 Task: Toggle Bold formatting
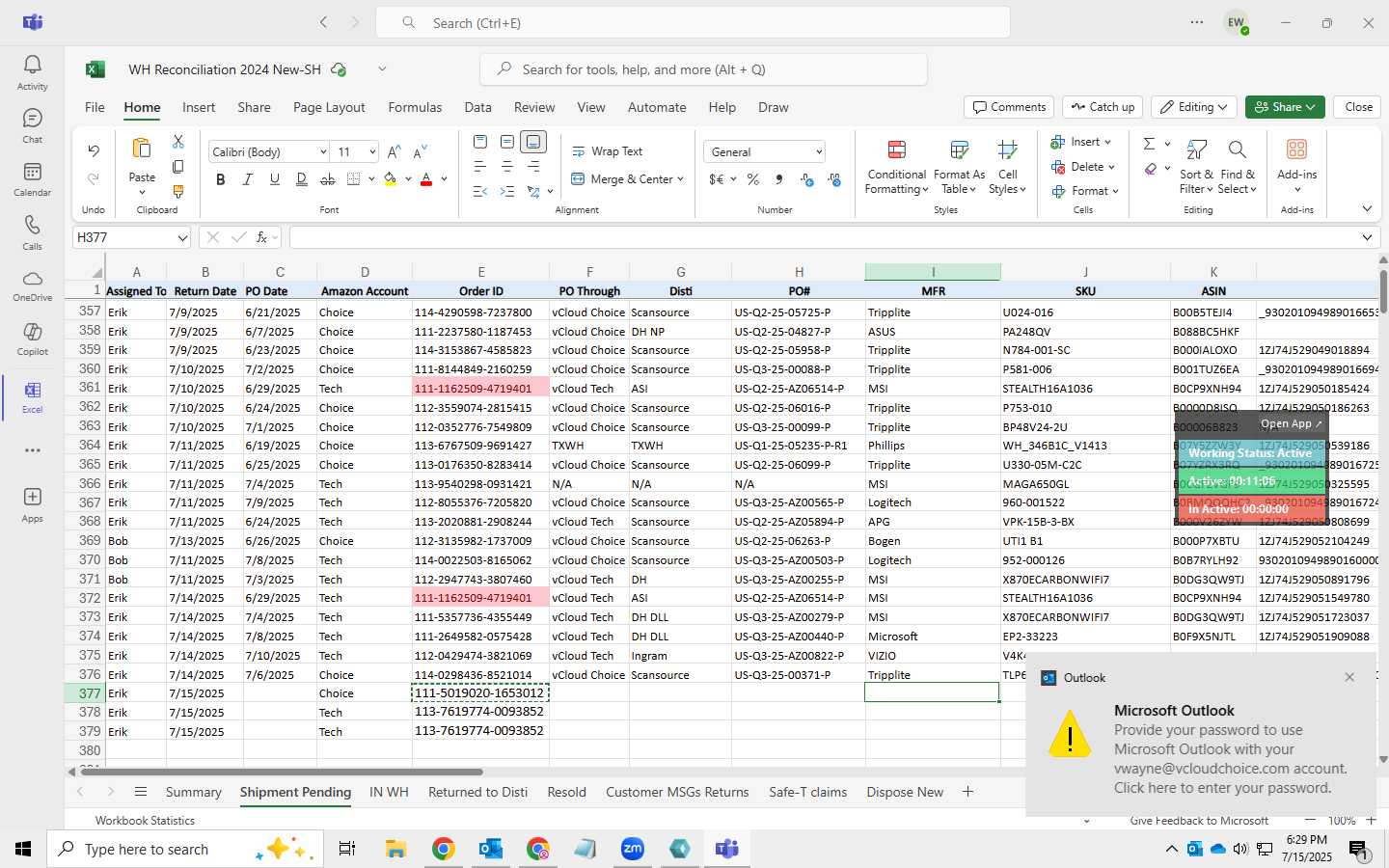[221, 179]
